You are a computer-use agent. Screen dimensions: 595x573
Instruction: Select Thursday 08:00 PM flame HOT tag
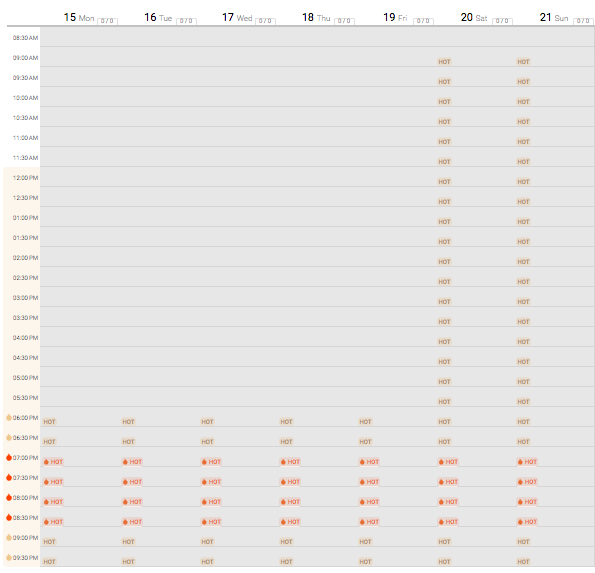pyautogui.click(x=290, y=502)
